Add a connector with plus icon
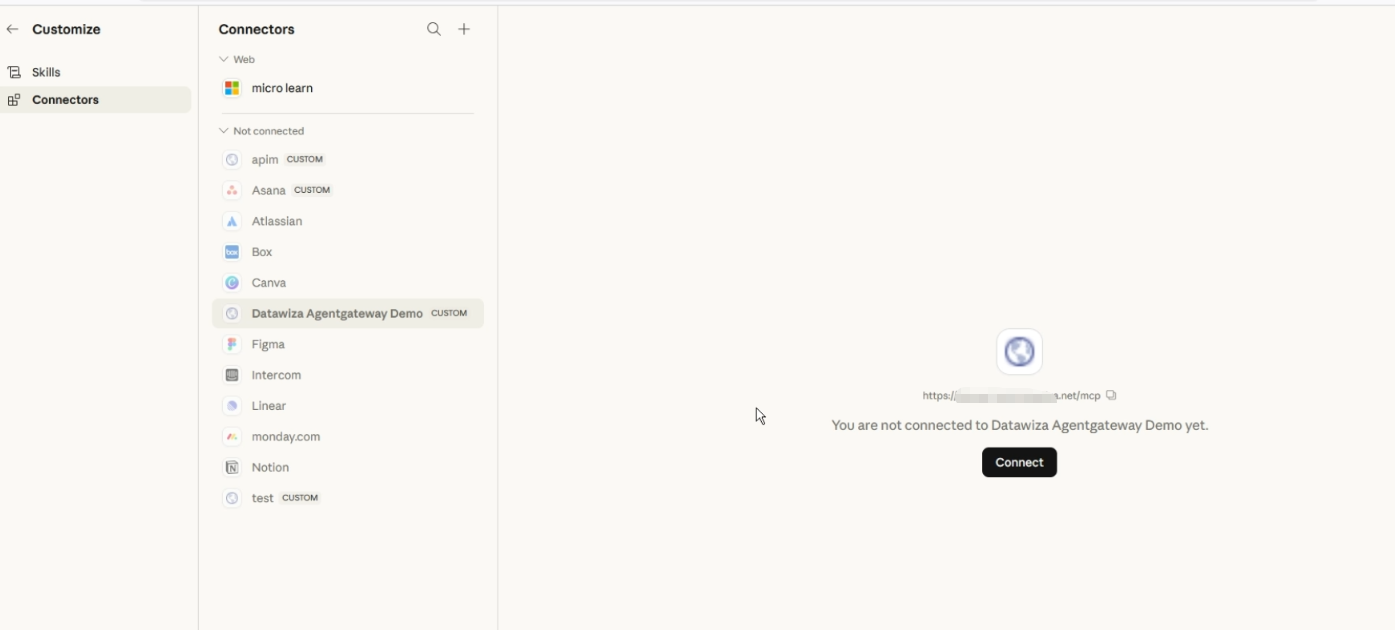The width and height of the screenshot is (1395, 630). (x=464, y=29)
